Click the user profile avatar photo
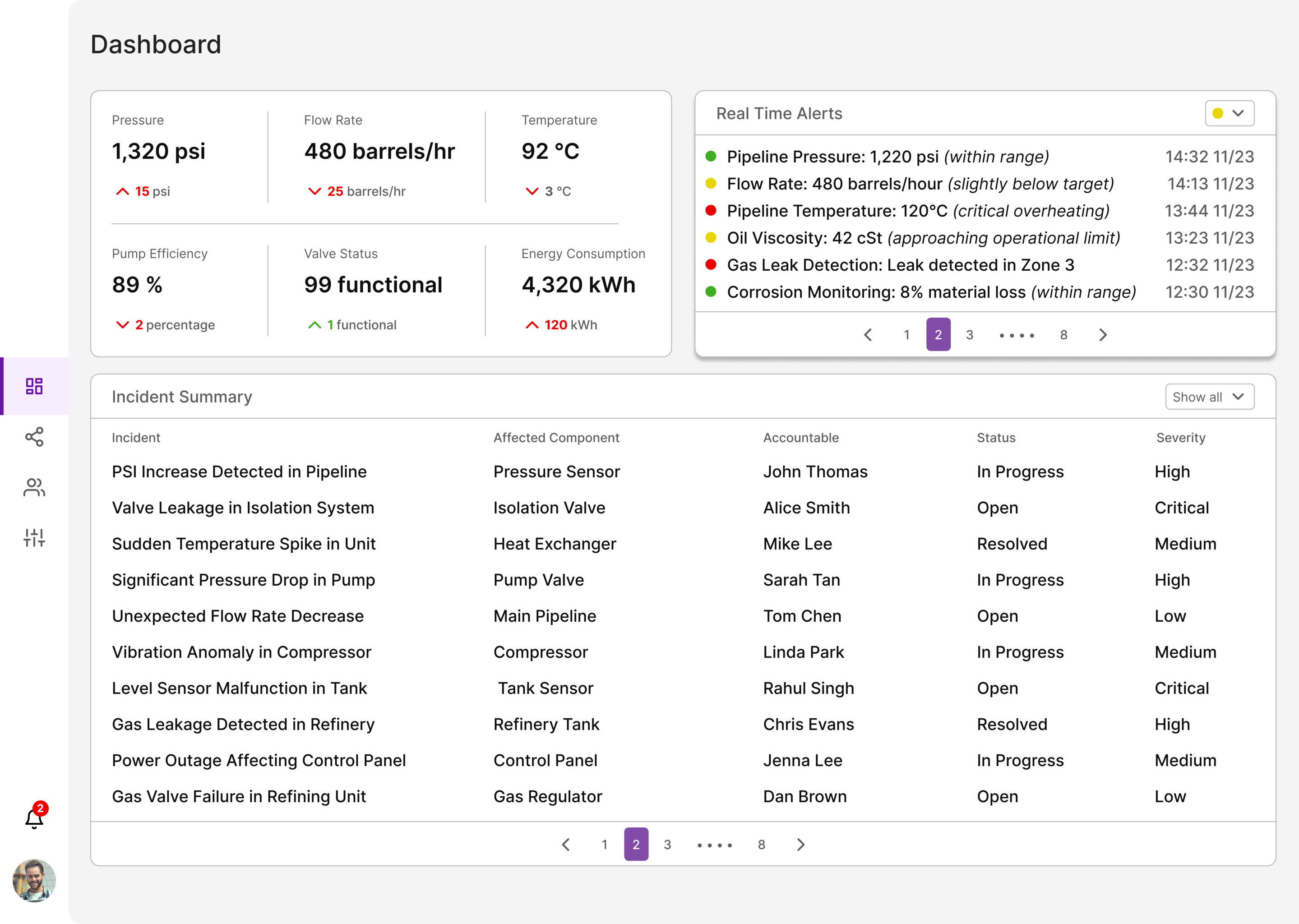 [34, 880]
